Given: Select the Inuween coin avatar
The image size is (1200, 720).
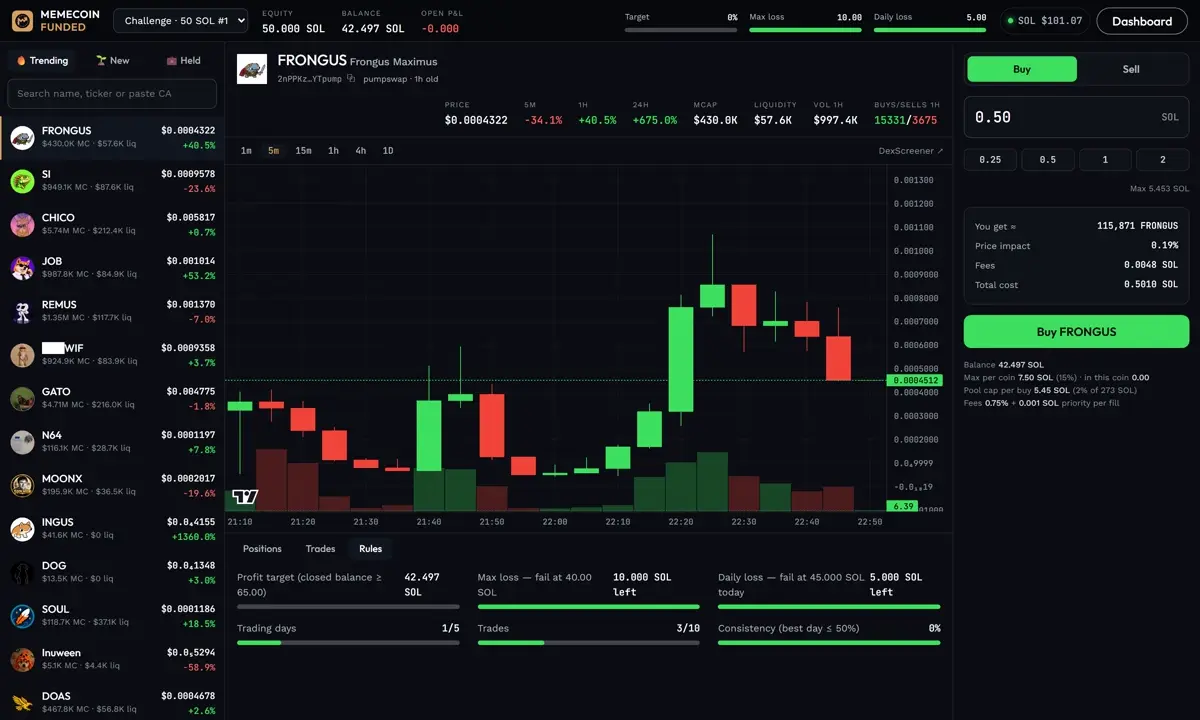Looking at the screenshot, I should click(x=22, y=660).
